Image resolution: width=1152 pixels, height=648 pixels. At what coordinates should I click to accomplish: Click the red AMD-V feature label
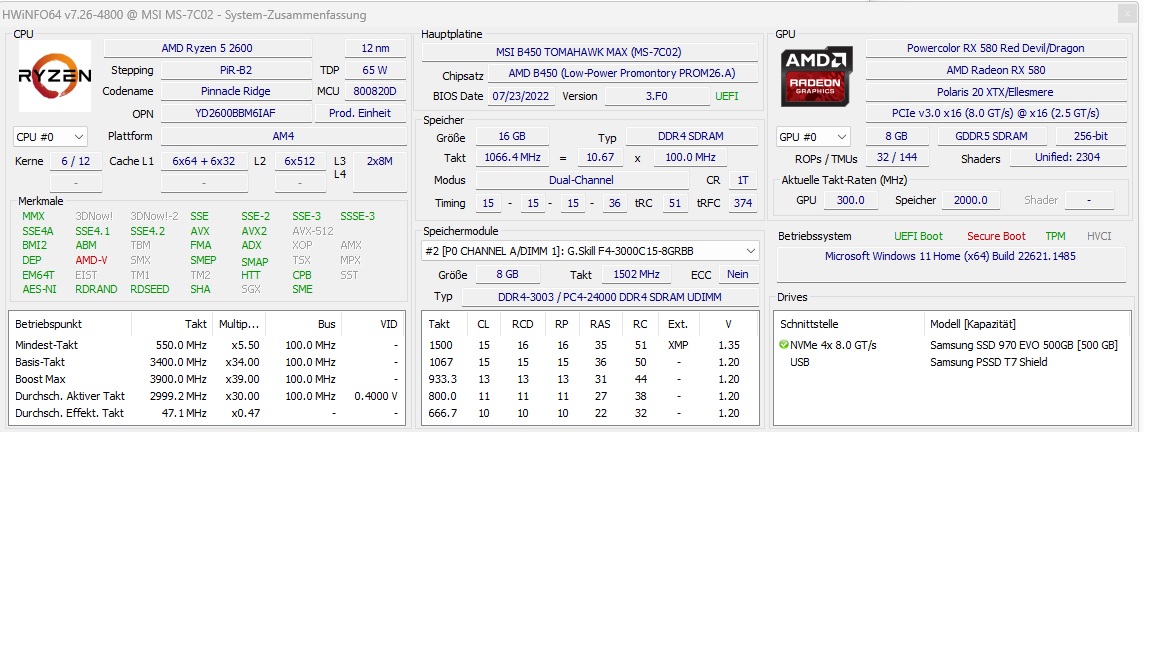pyautogui.click(x=91, y=260)
